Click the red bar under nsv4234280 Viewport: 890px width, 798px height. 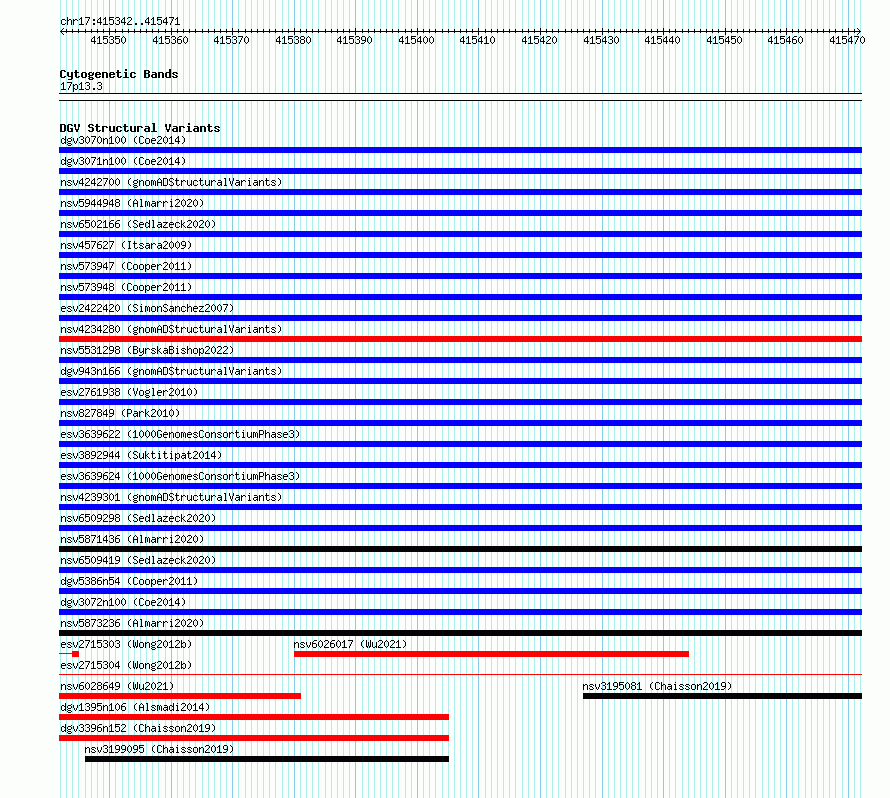pos(460,339)
